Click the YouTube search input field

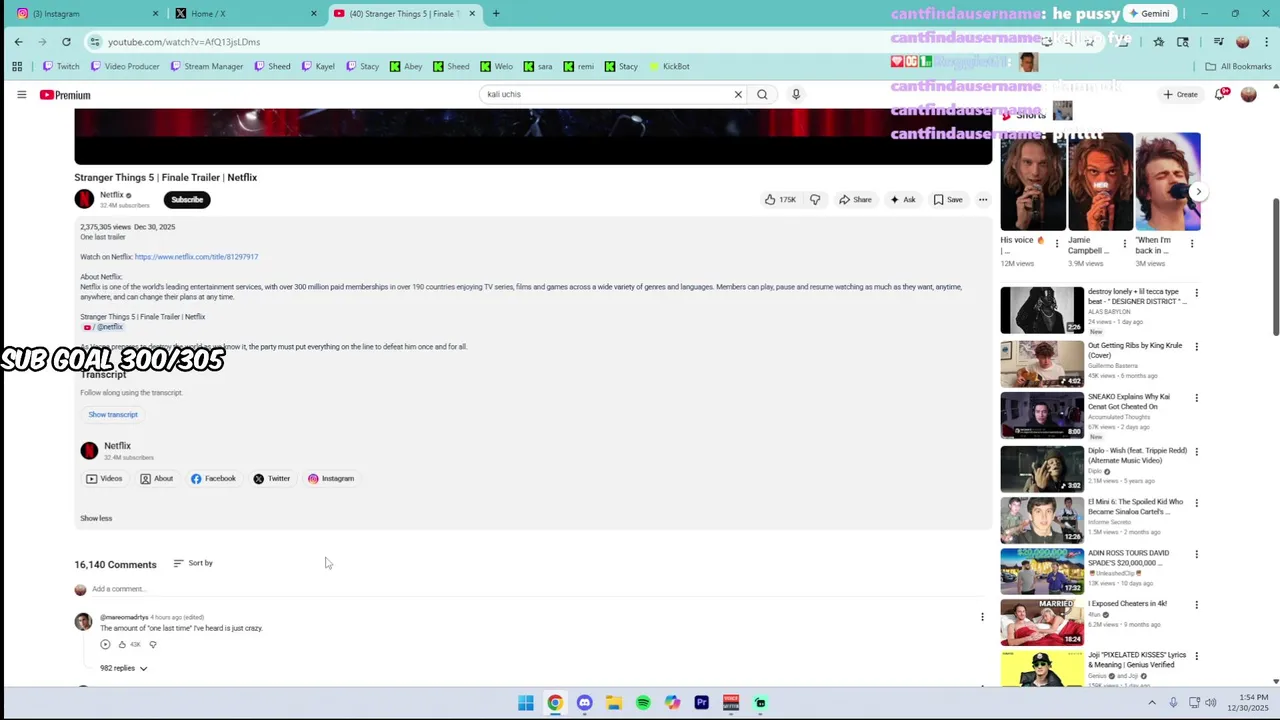(x=605, y=94)
